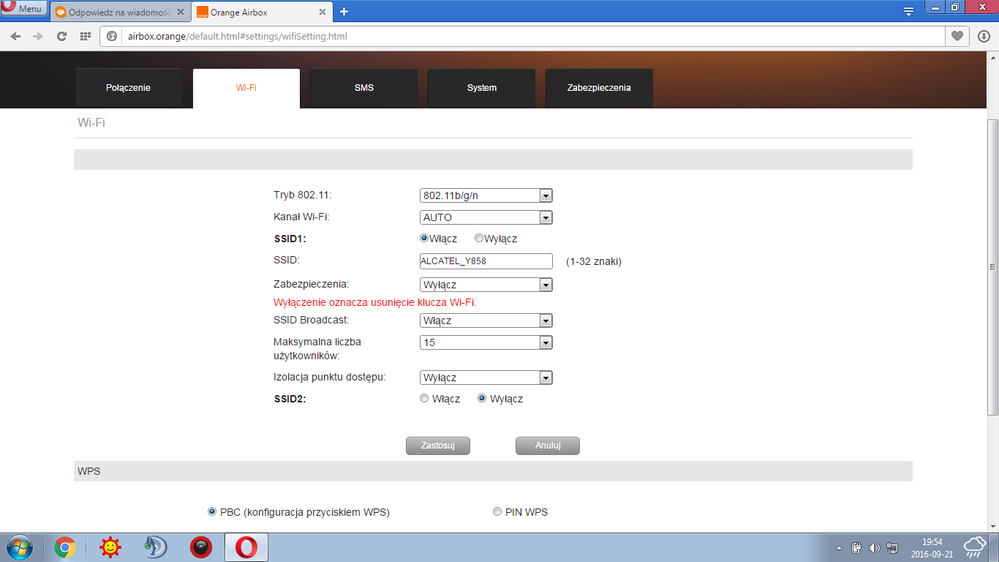999x562 pixels.
Task: Click the SSID name input field
Action: (x=486, y=261)
